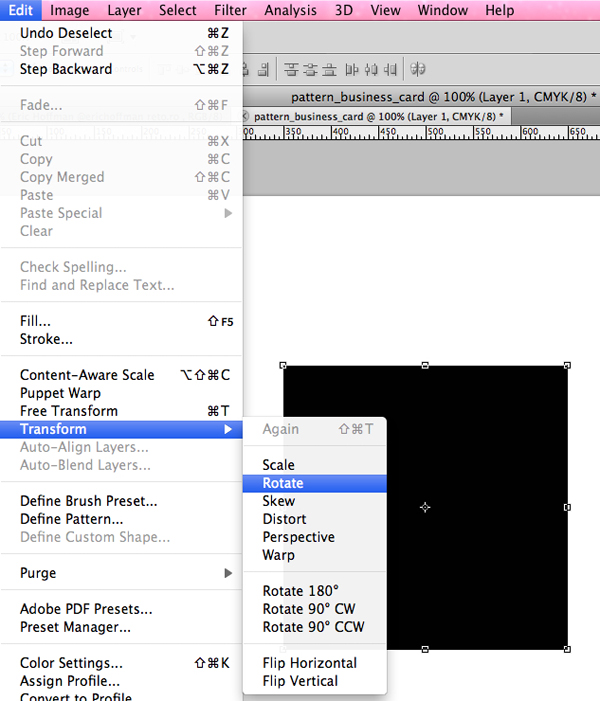Choose Undo Deselect
Screen dimensions: 600x701
pyautogui.click(x=121, y=33)
